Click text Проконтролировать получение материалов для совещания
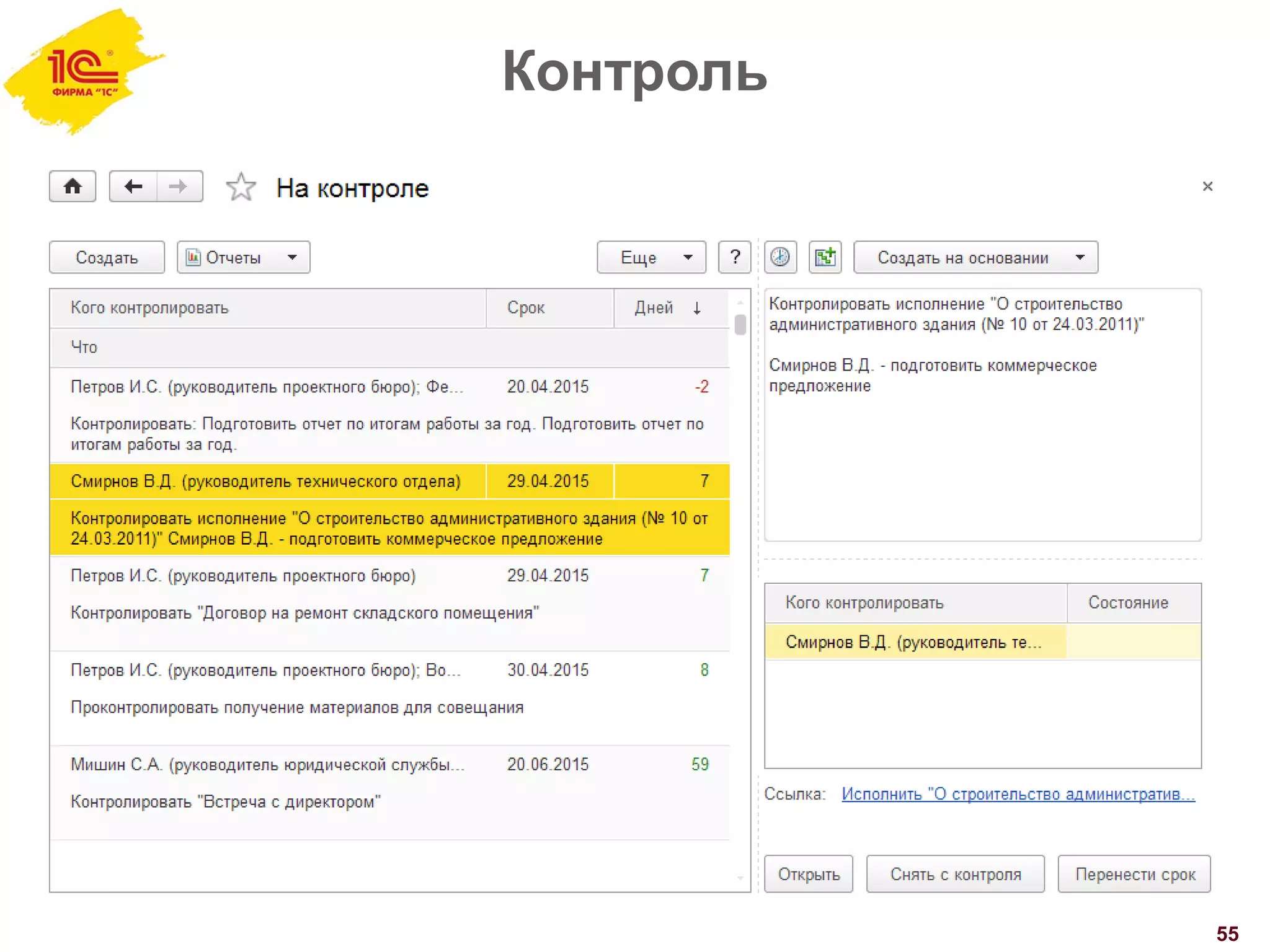This screenshot has height=952, width=1270. 297,708
